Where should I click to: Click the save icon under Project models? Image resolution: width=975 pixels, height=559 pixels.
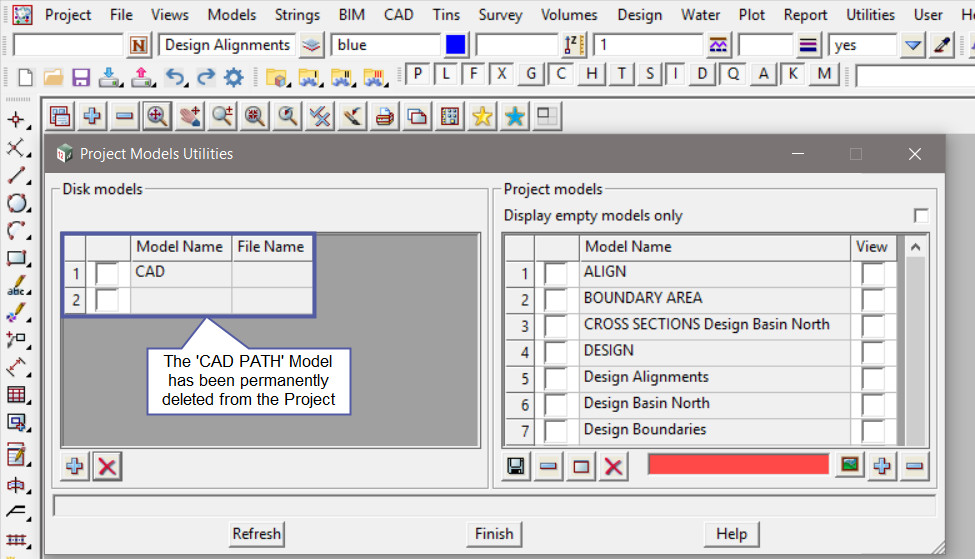[516, 466]
